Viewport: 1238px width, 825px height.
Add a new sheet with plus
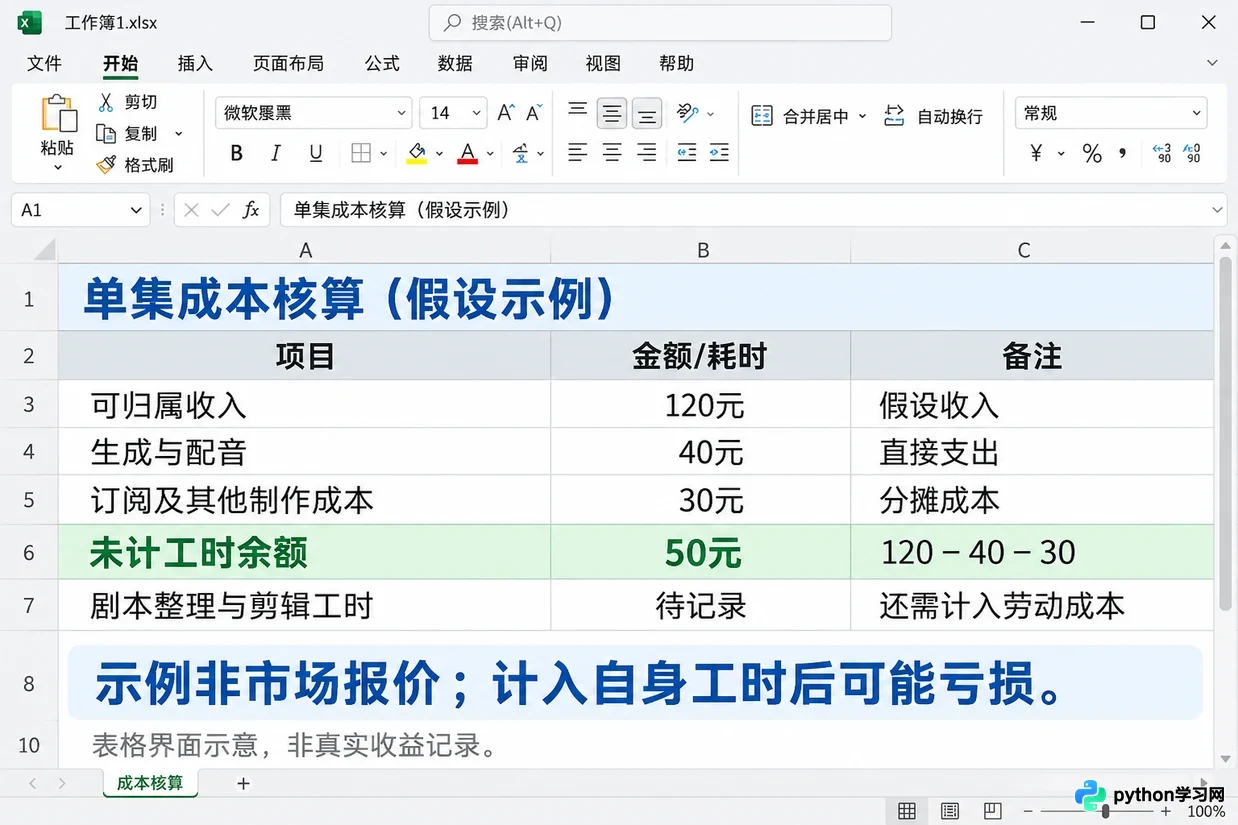click(x=243, y=783)
